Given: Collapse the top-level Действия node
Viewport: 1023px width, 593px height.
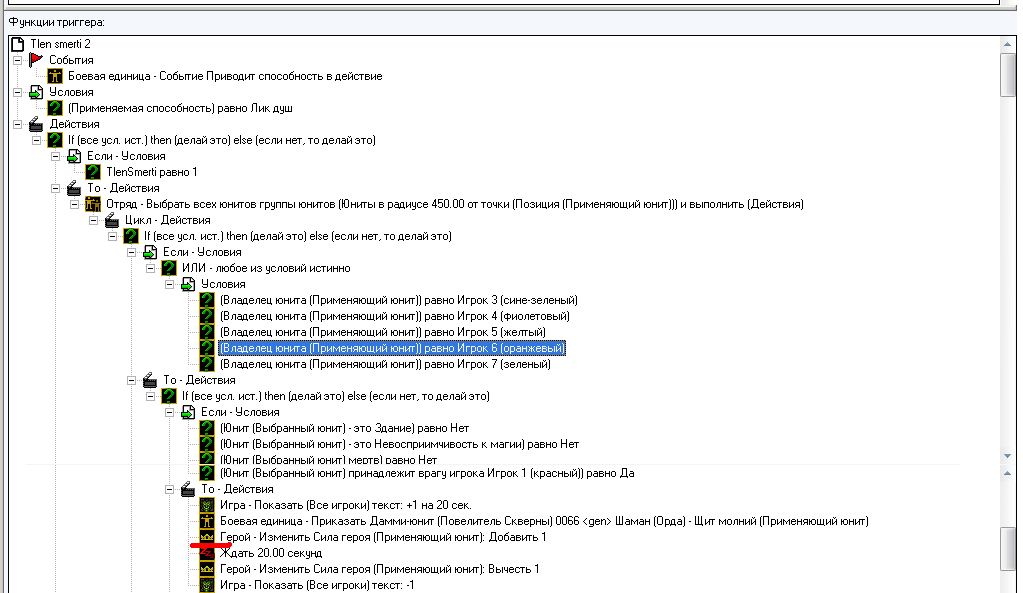Looking at the screenshot, I should (18, 124).
